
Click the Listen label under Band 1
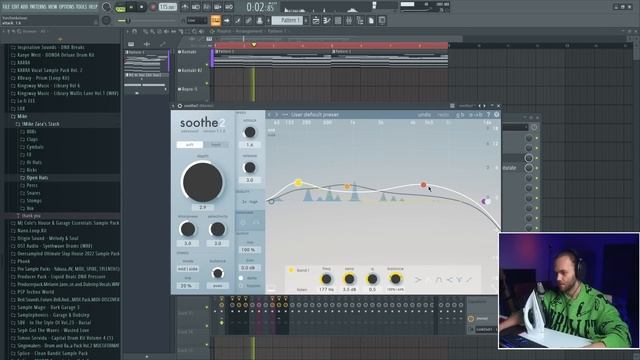coord(302,289)
